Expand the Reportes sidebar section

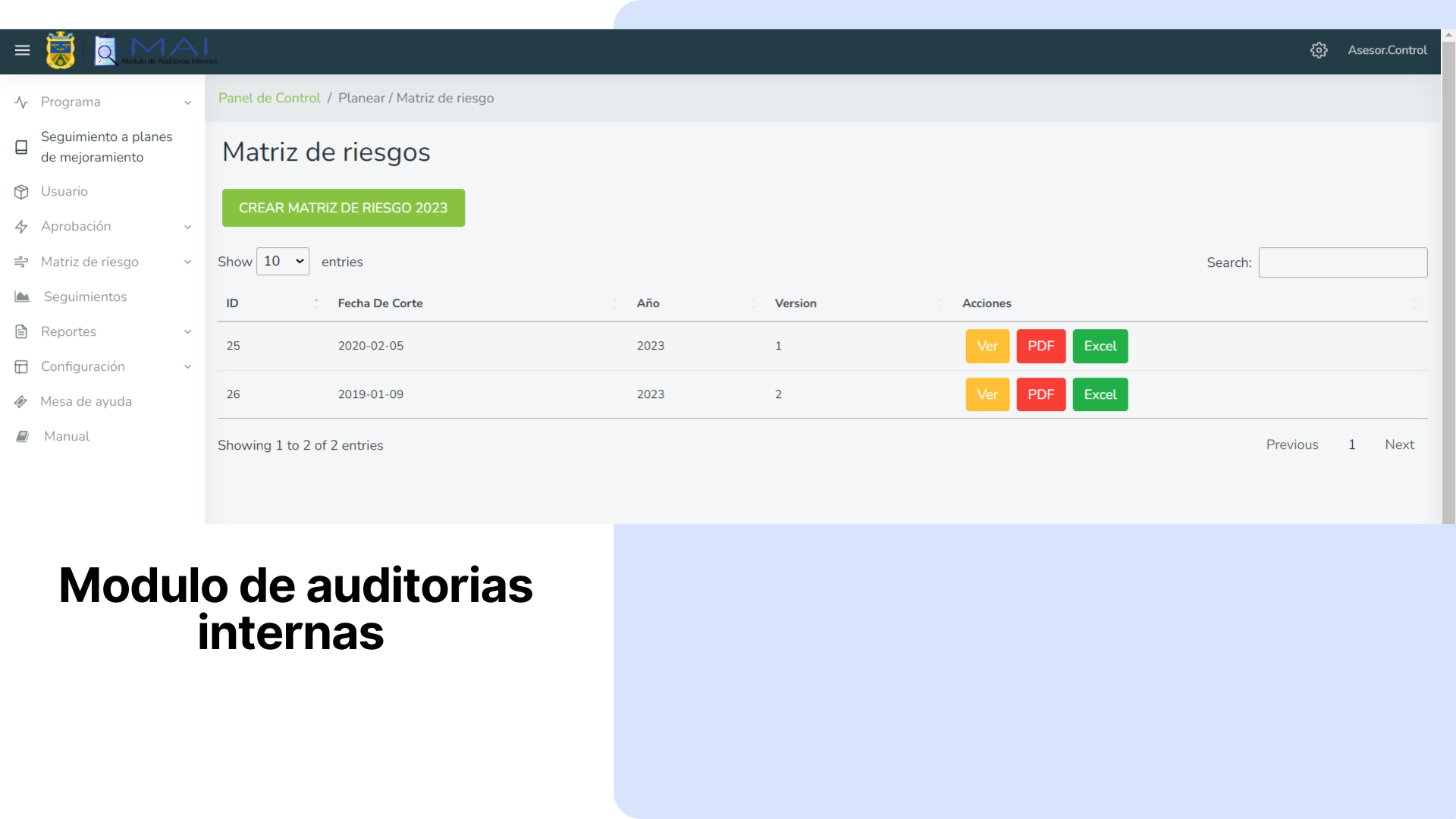[68, 331]
